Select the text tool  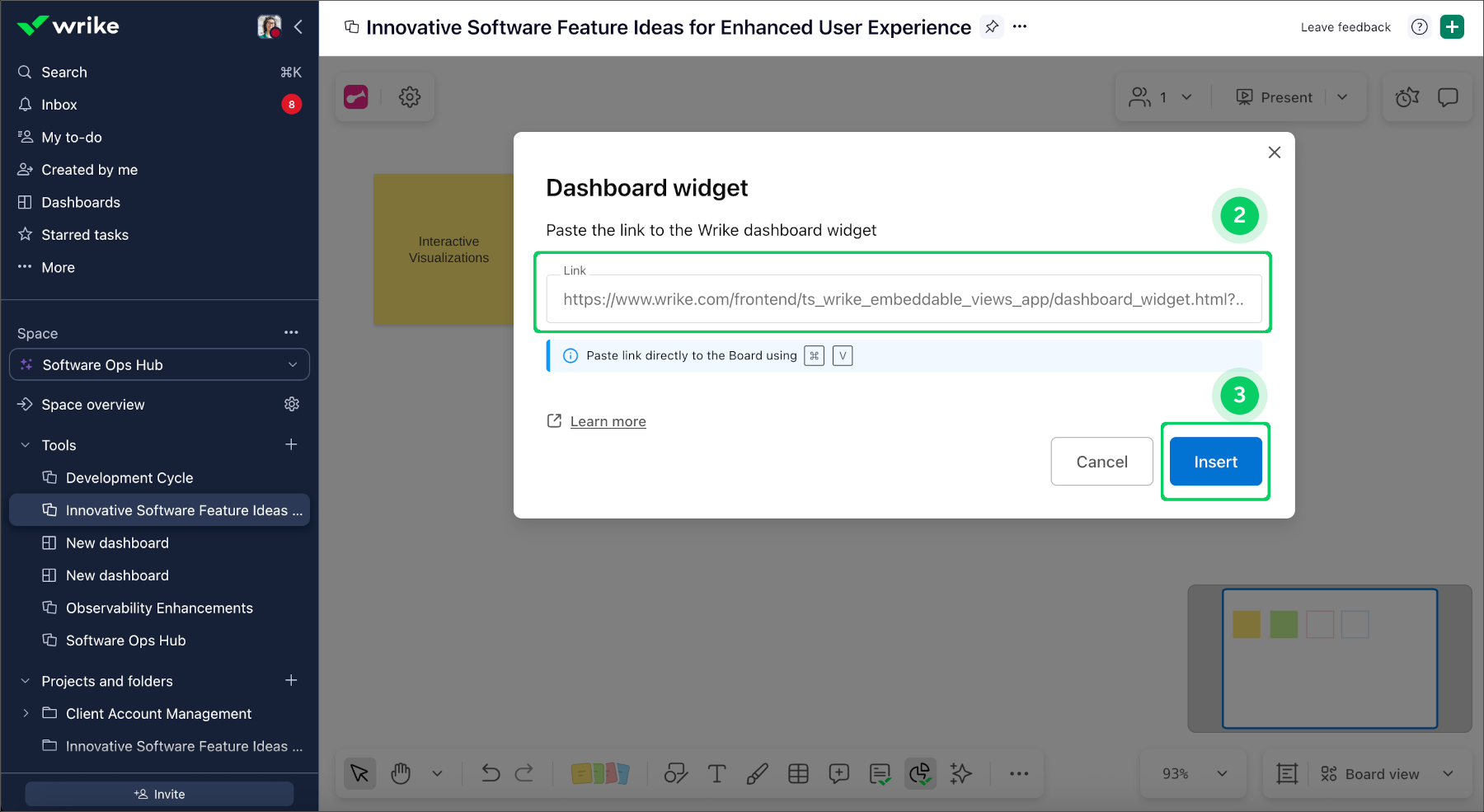[x=716, y=773]
